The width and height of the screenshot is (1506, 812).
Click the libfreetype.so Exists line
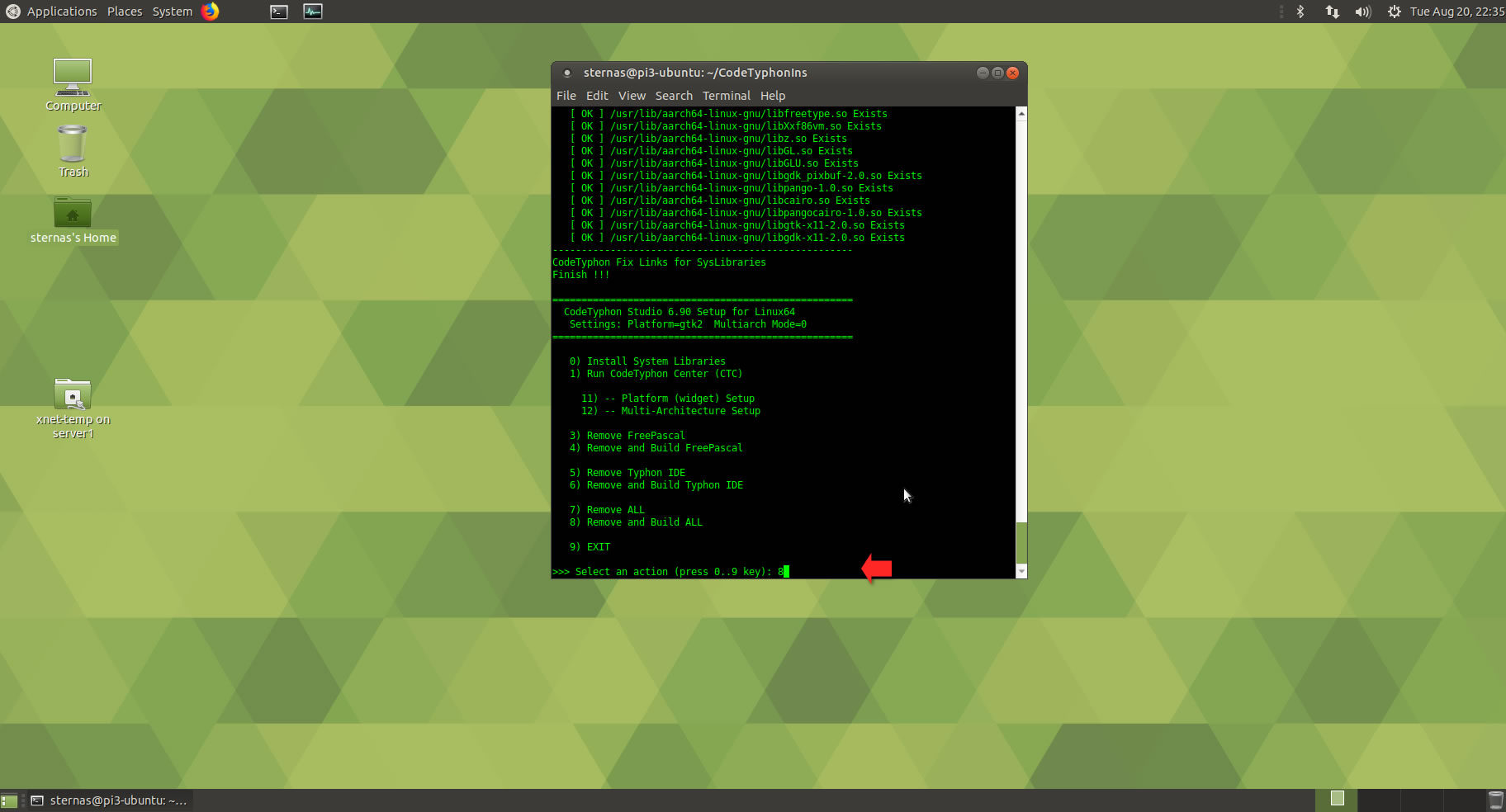pyautogui.click(x=728, y=114)
